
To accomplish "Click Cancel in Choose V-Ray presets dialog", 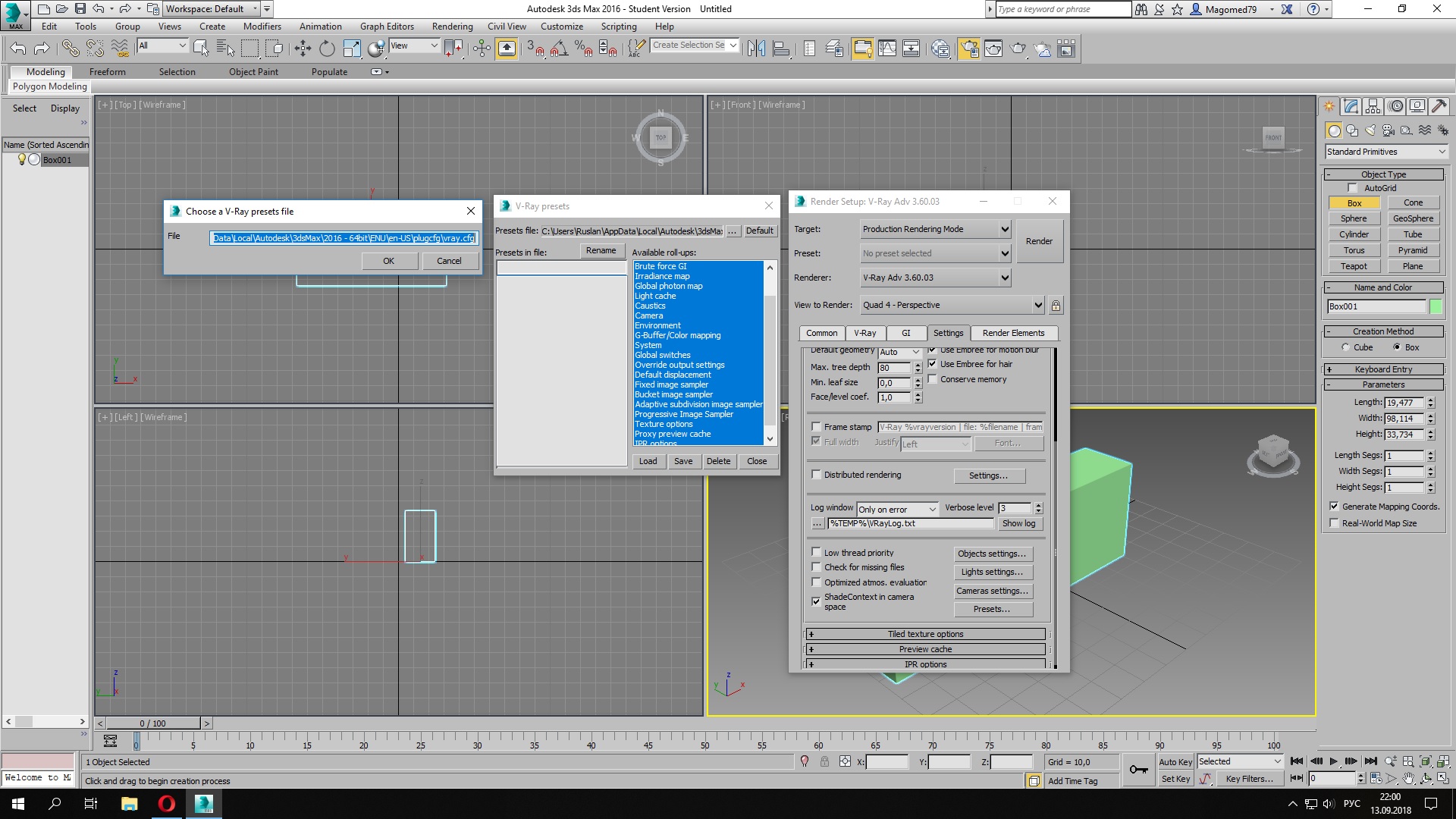I will tap(448, 261).
